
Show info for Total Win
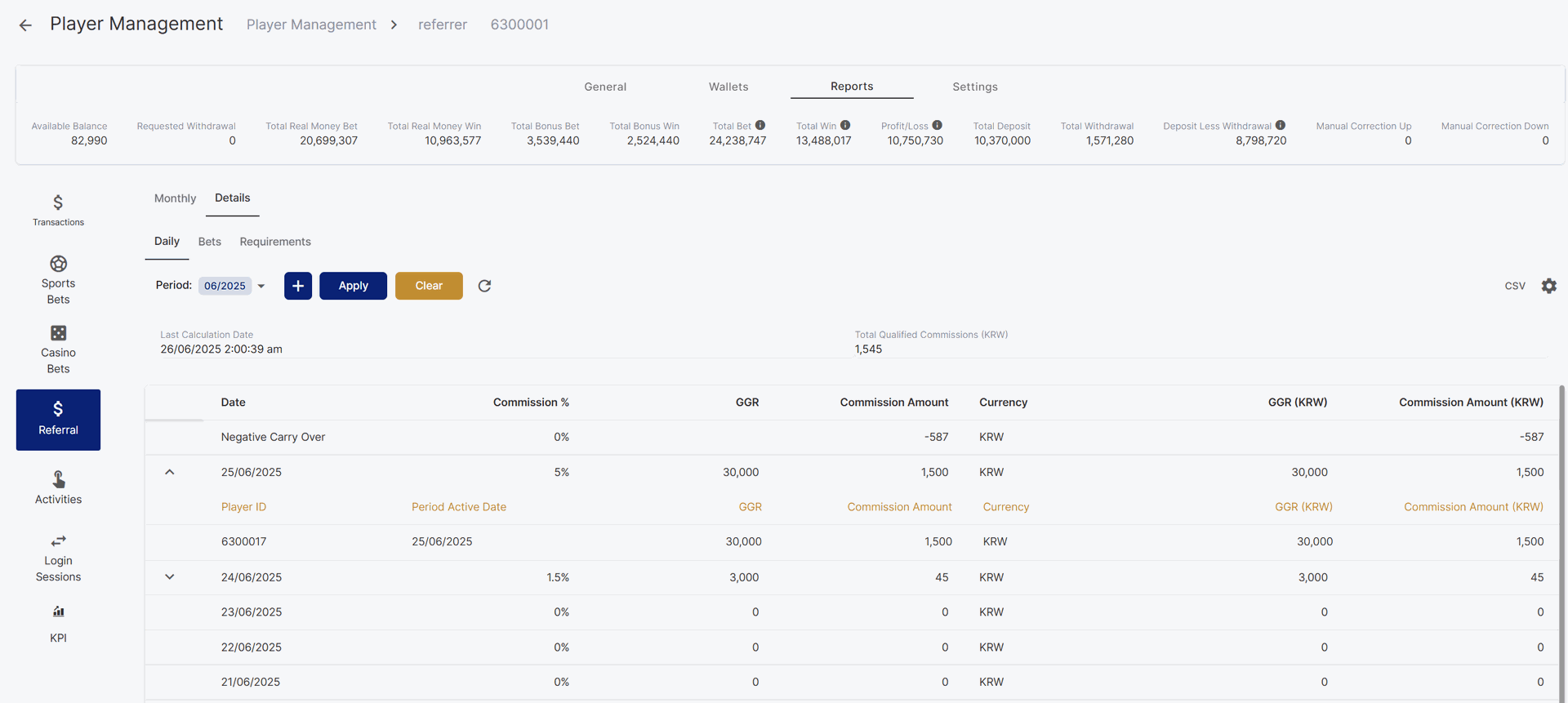[845, 125]
